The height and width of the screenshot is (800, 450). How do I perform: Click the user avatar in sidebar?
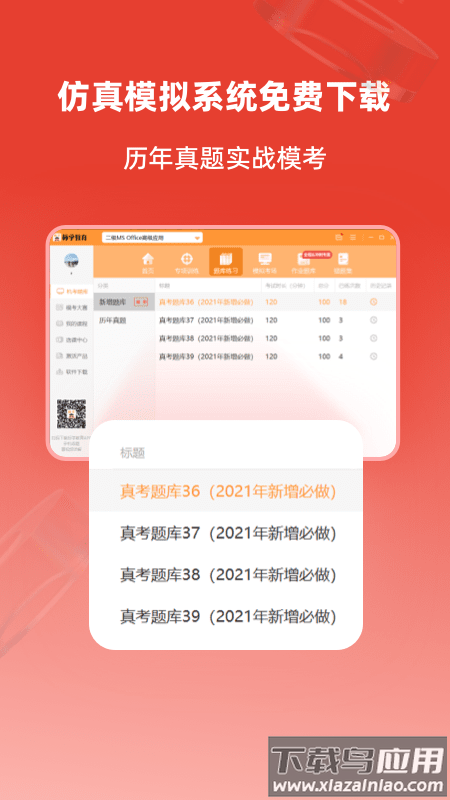(71, 261)
